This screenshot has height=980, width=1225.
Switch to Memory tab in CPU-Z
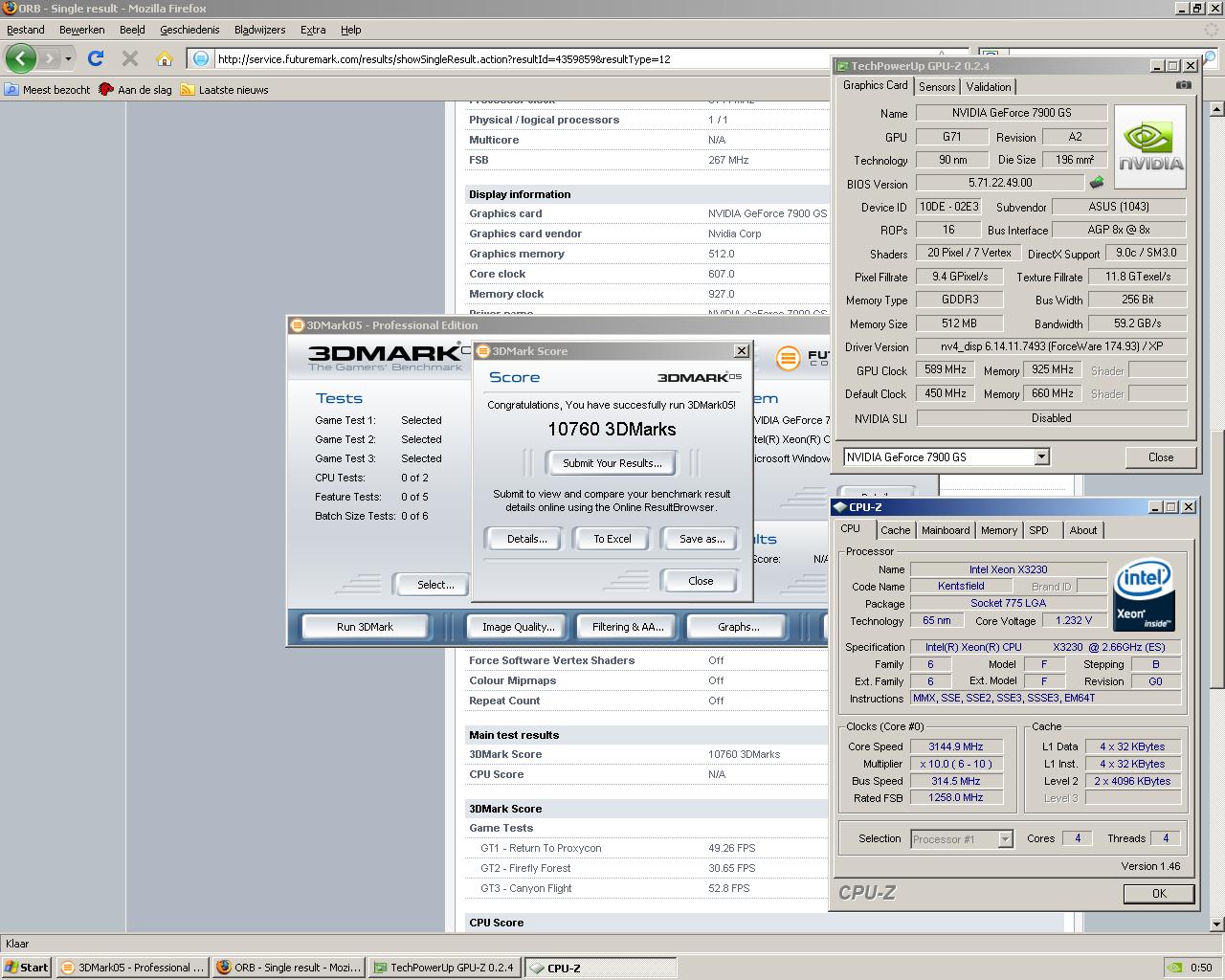[x=999, y=530]
